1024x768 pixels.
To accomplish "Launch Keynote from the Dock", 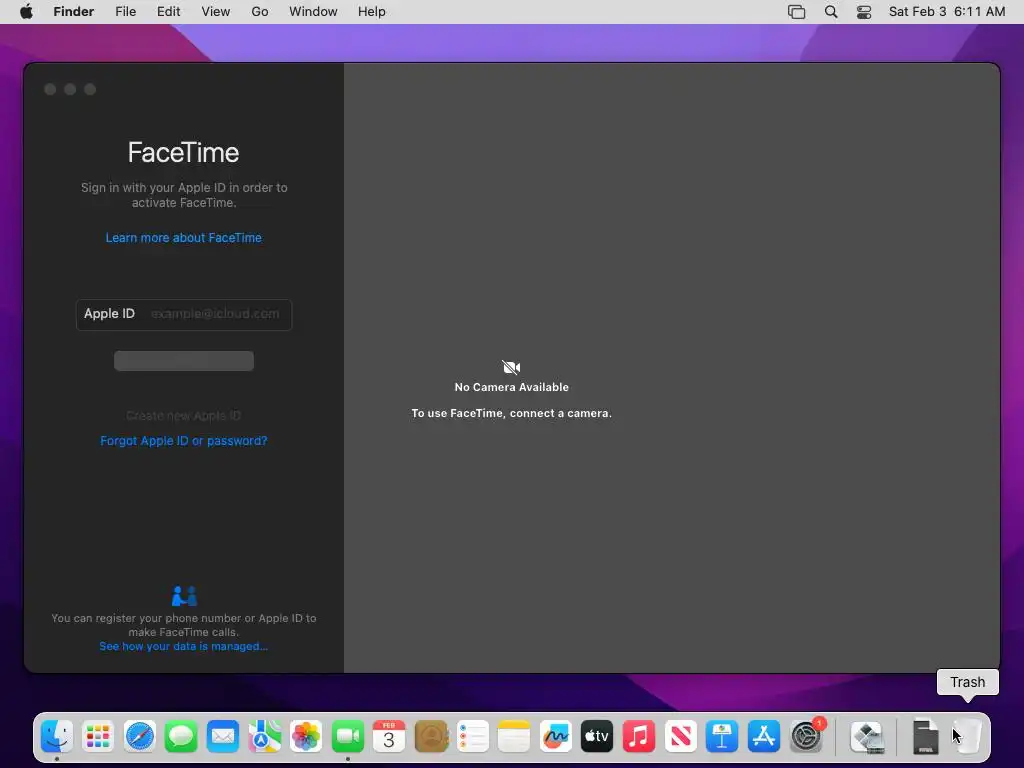I will coord(722,737).
